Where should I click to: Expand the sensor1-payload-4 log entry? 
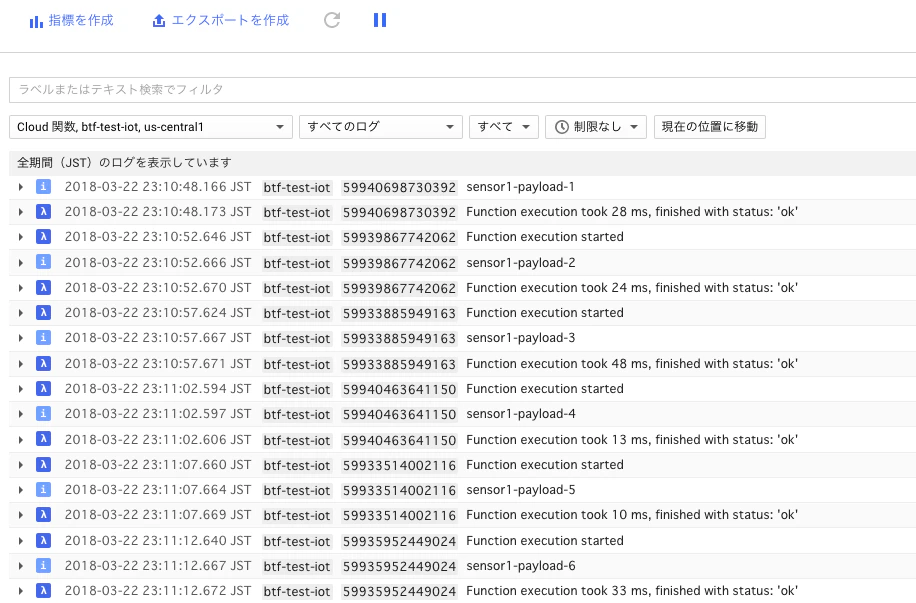pyautogui.click(x=21, y=414)
